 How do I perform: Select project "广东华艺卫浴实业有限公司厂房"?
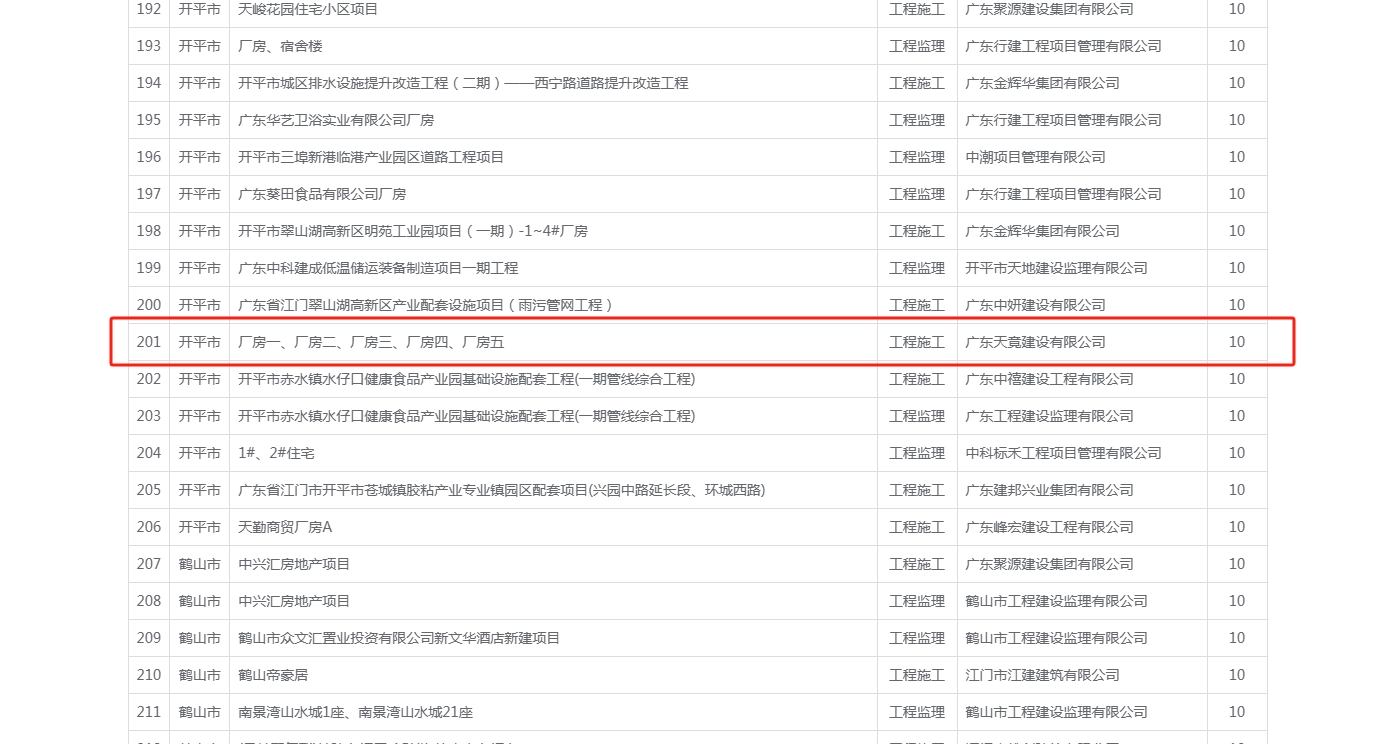(x=336, y=120)
